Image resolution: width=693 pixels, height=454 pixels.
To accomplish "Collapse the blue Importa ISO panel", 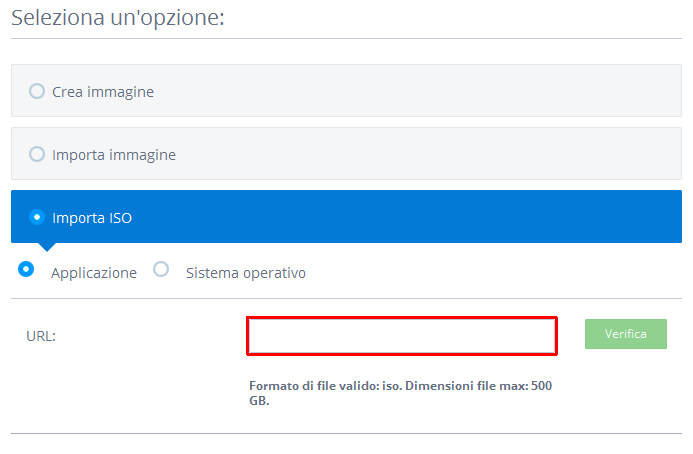I will tap(346, 217).
